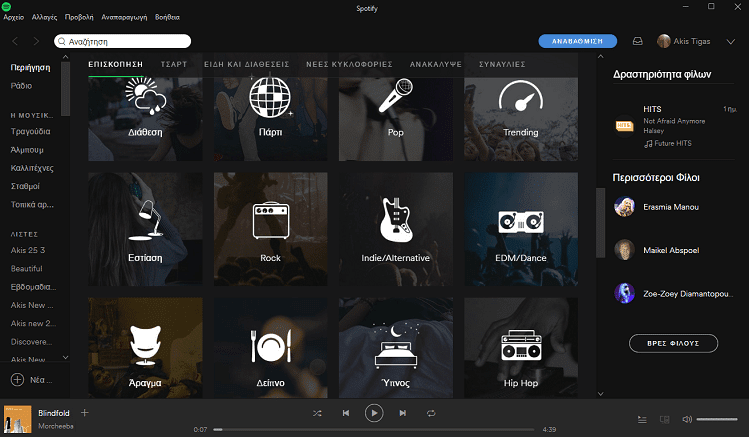Click the search magnifier icon

[62, 42]
